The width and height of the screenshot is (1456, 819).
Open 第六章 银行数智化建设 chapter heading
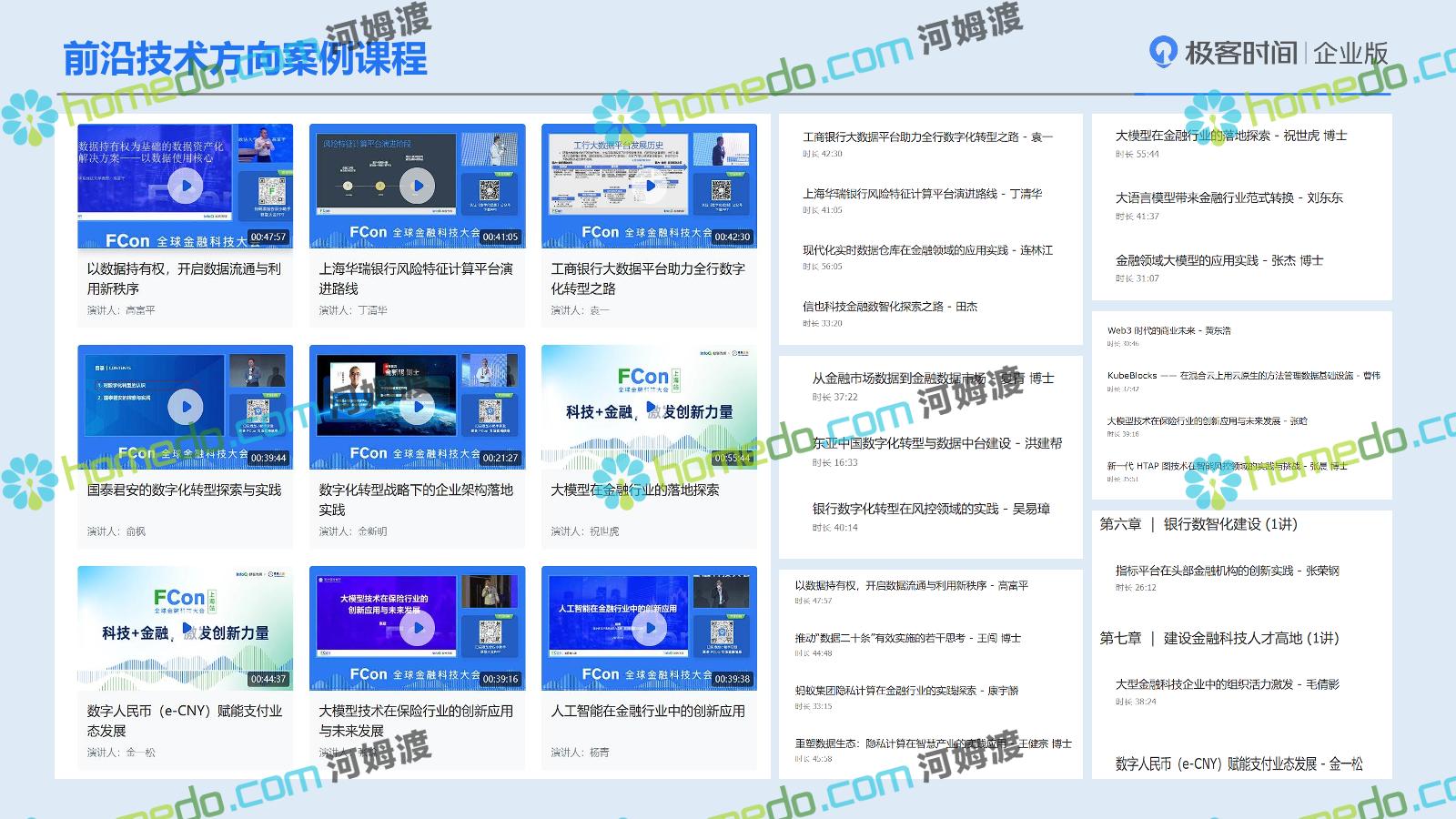click(x=1198, y=524)
